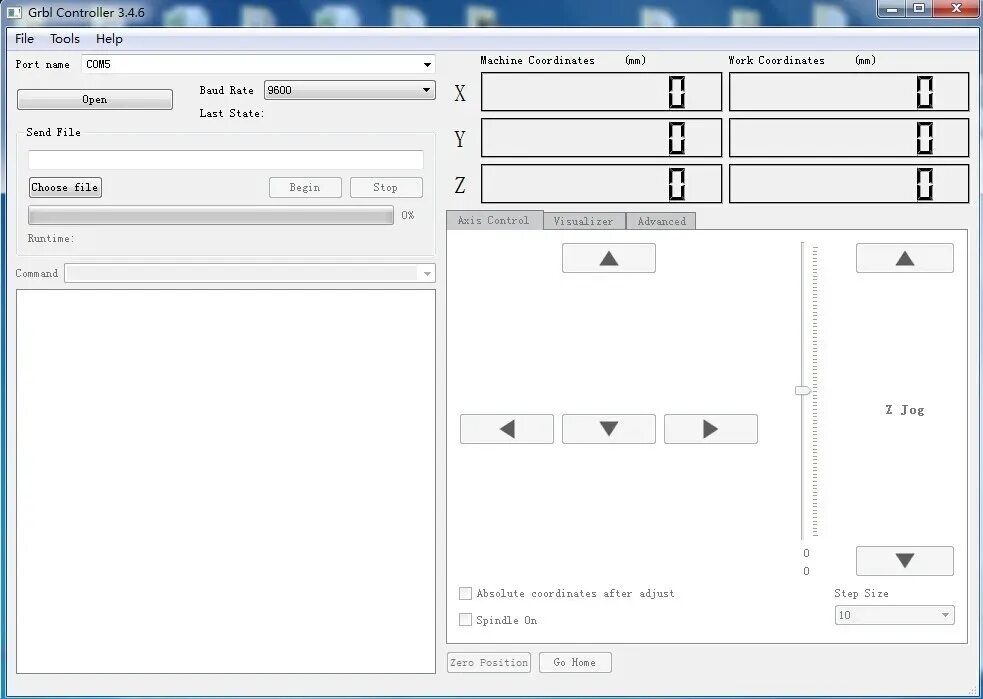The width and height of the screenshot is (983, 699).
Task: Jog X axis right with the right arrow
Action: [711, 429]
